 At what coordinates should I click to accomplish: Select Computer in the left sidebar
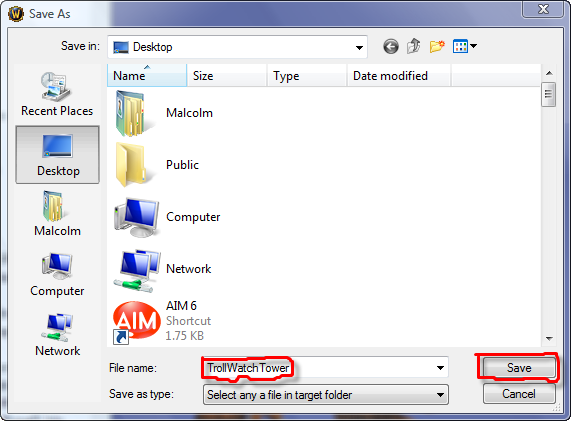(x=57, y=274)
